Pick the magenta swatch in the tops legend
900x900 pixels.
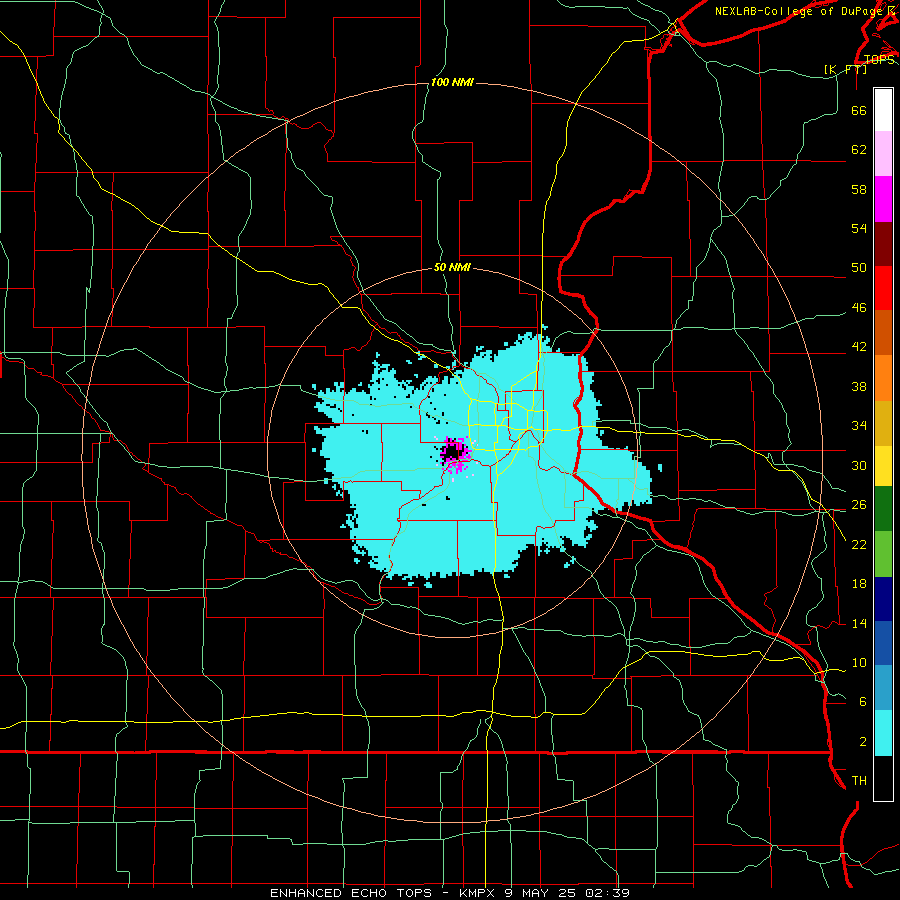(x=883, y=199)
